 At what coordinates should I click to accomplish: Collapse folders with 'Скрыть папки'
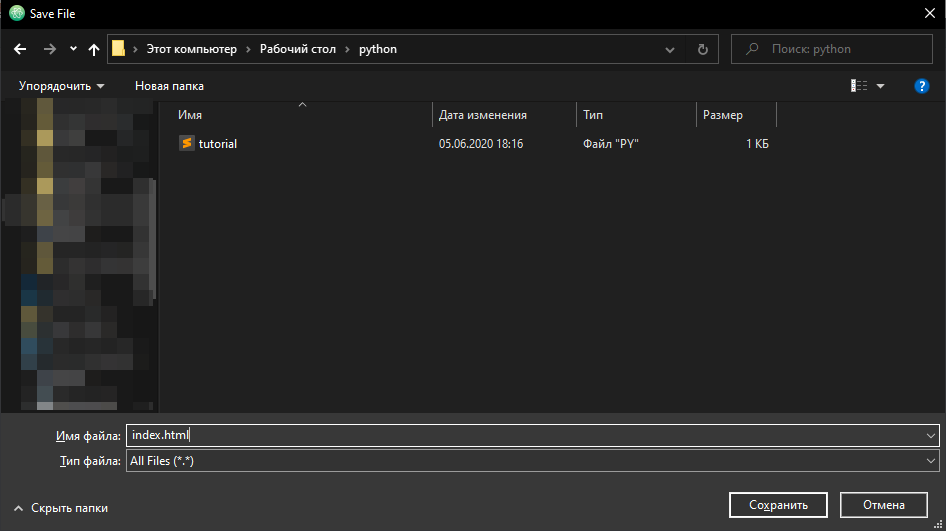61,508
